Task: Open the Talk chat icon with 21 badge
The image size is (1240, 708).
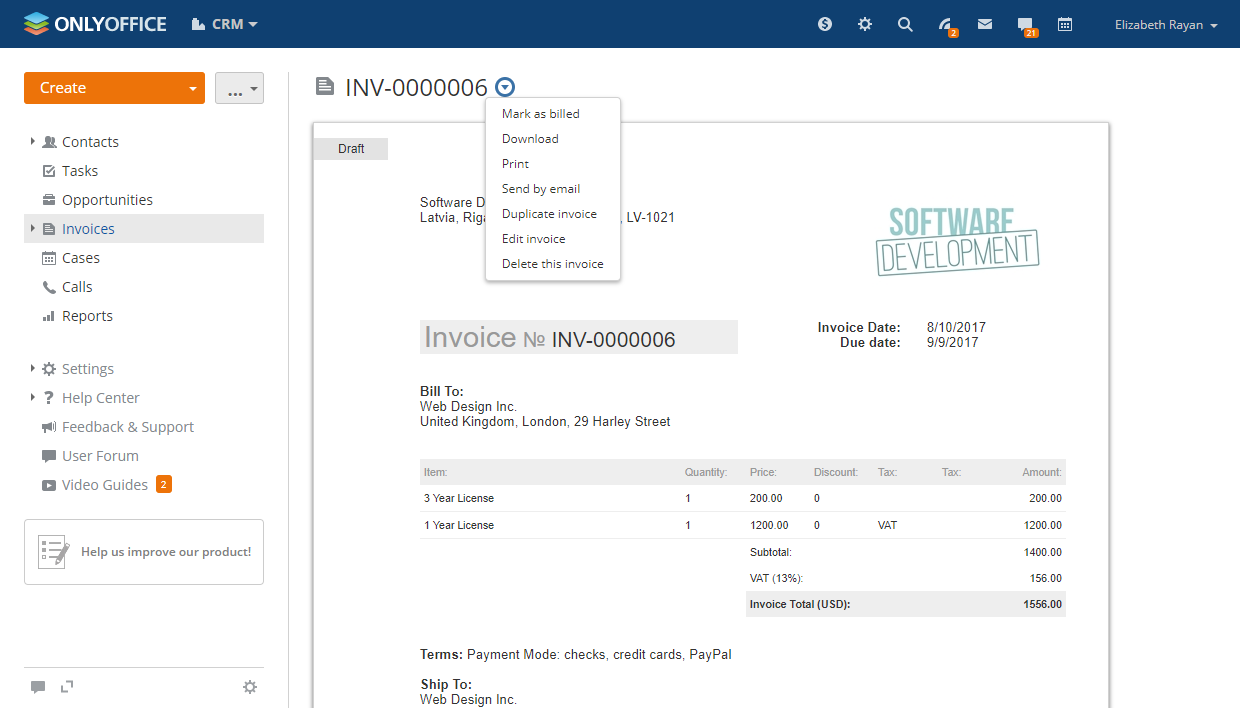Action: (1025, 25)
